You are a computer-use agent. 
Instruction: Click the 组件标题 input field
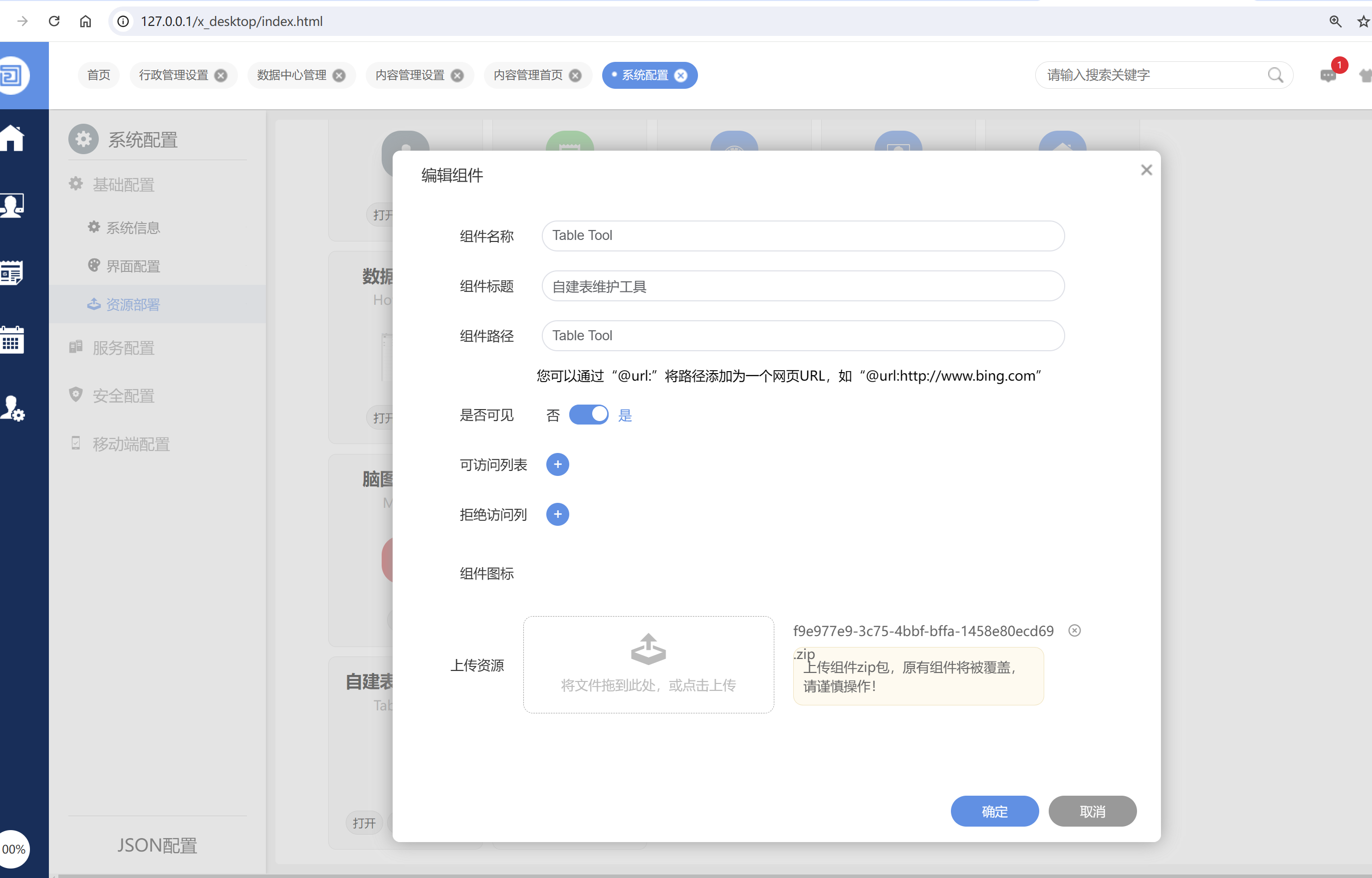tap(803, 286)
